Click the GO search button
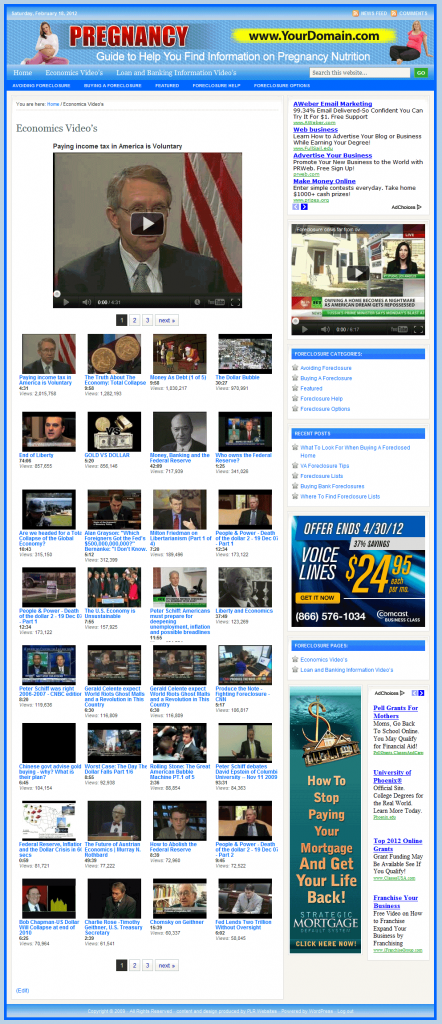Image resolution: width=442 pixels, height=1024 pixels. click(x=421, y=72)
